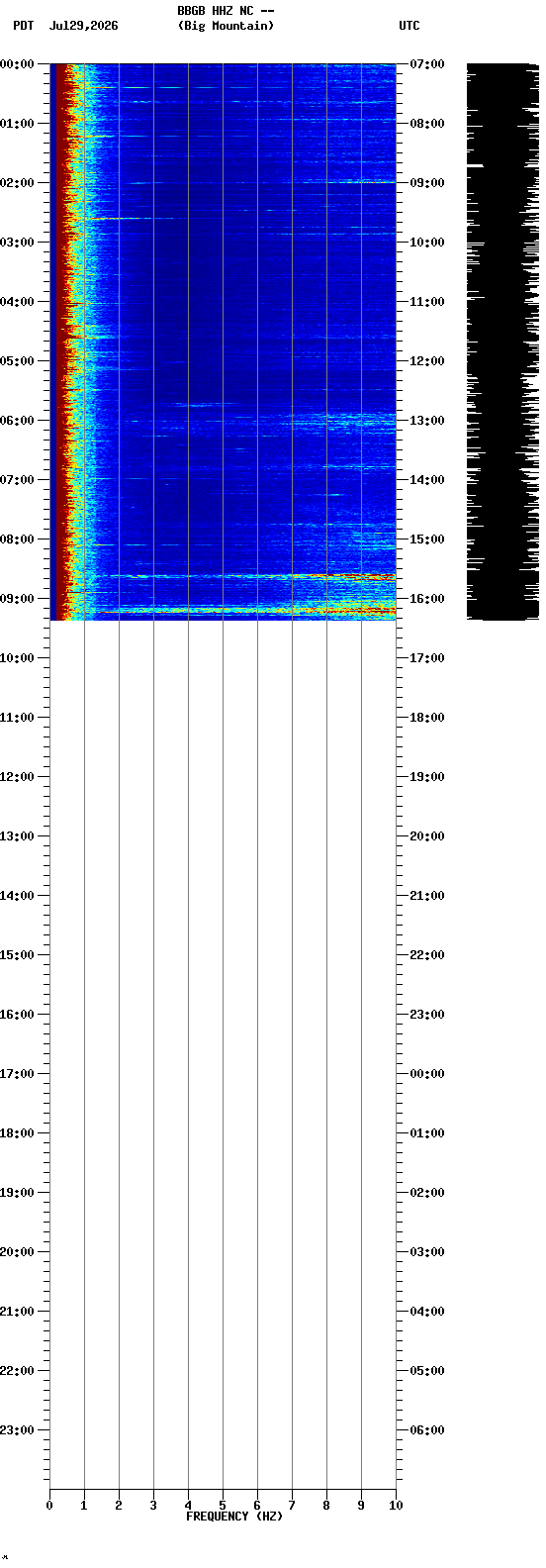The width and height of the screenshot is (546, 1568).
Task: Click the station title 'BBGB HHZ NC --'
Action: [x=226, y=11]
